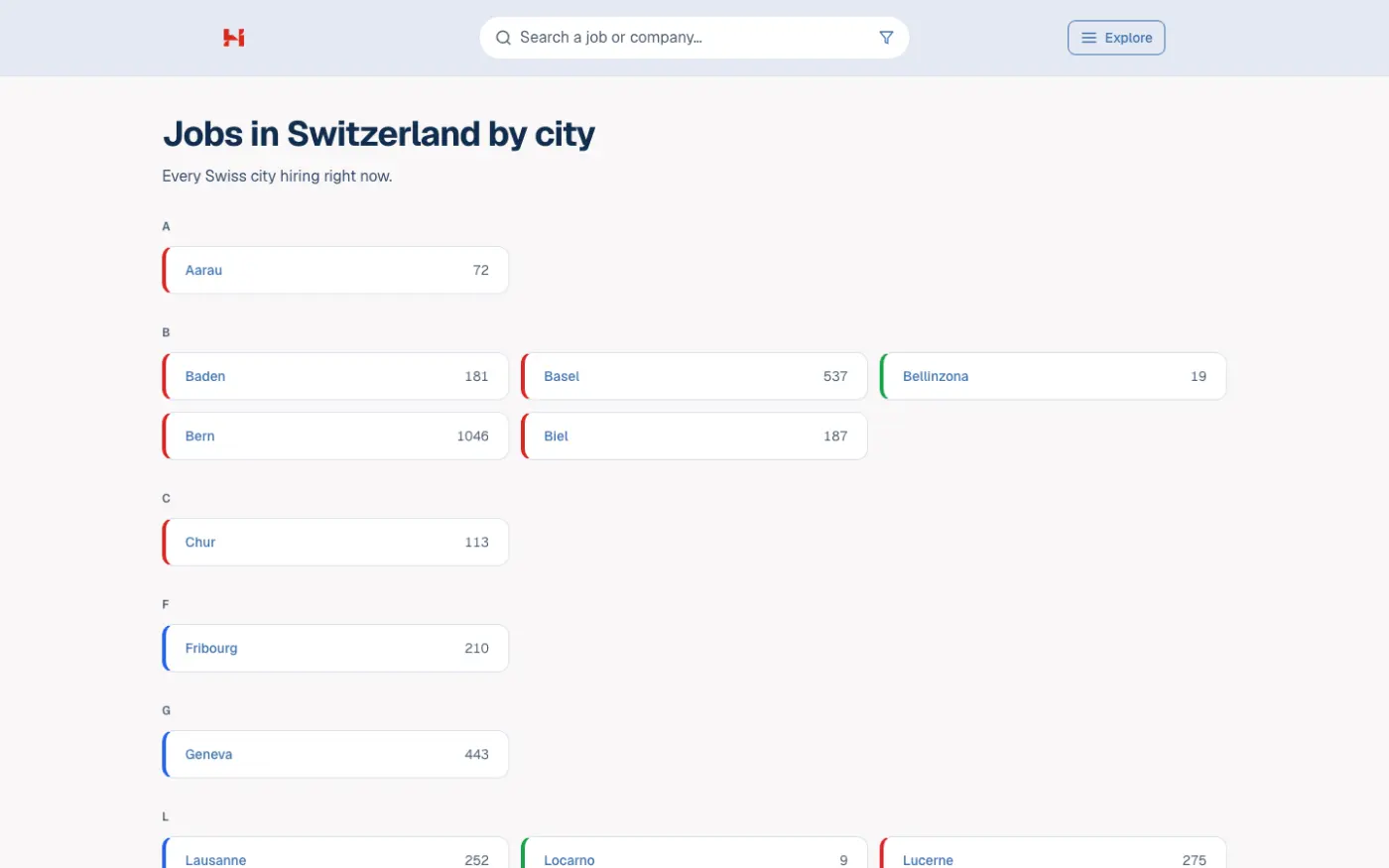Click the Baden job count 181

coord(476,377)
